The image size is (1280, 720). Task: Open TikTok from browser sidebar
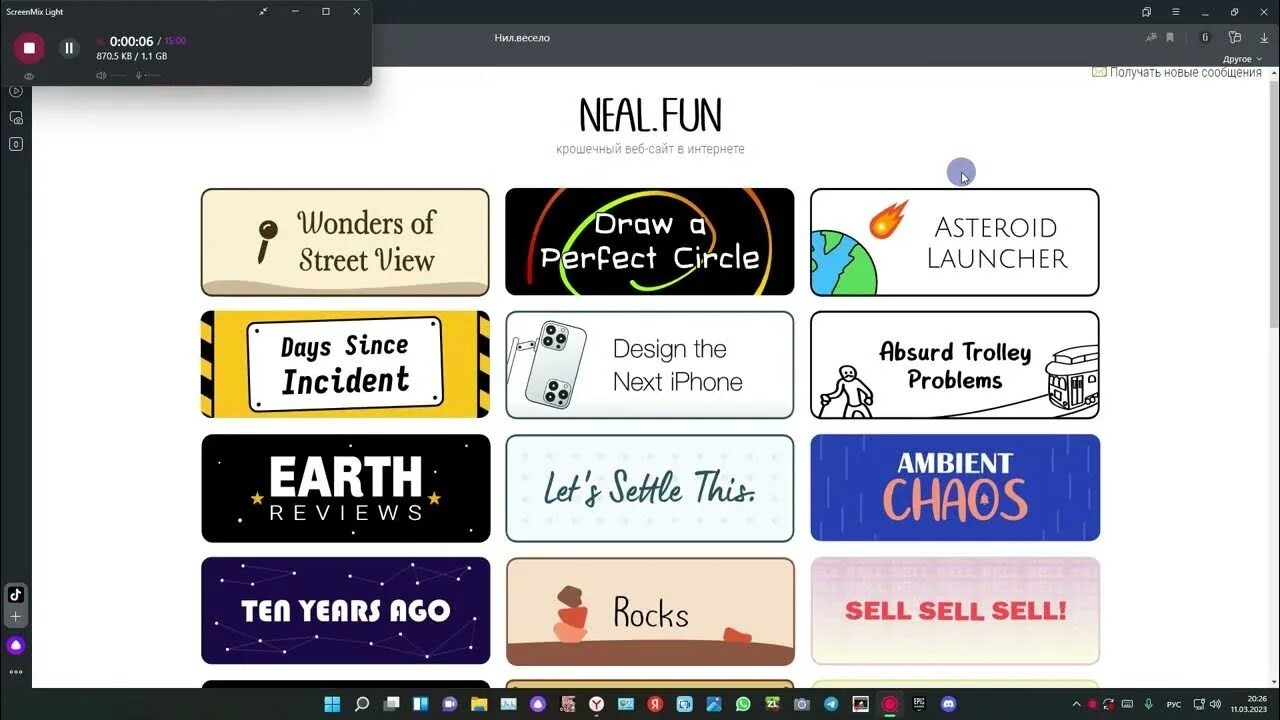click(x=15, y=594)
